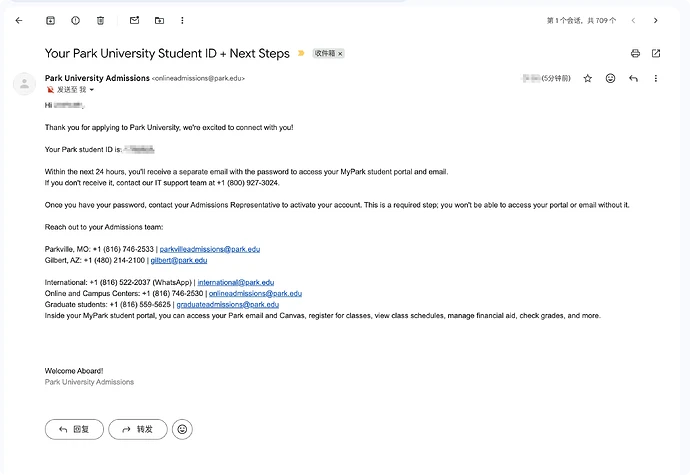Mark the email as unread
This screenshot has width=690, height=475.
(134, 20)
